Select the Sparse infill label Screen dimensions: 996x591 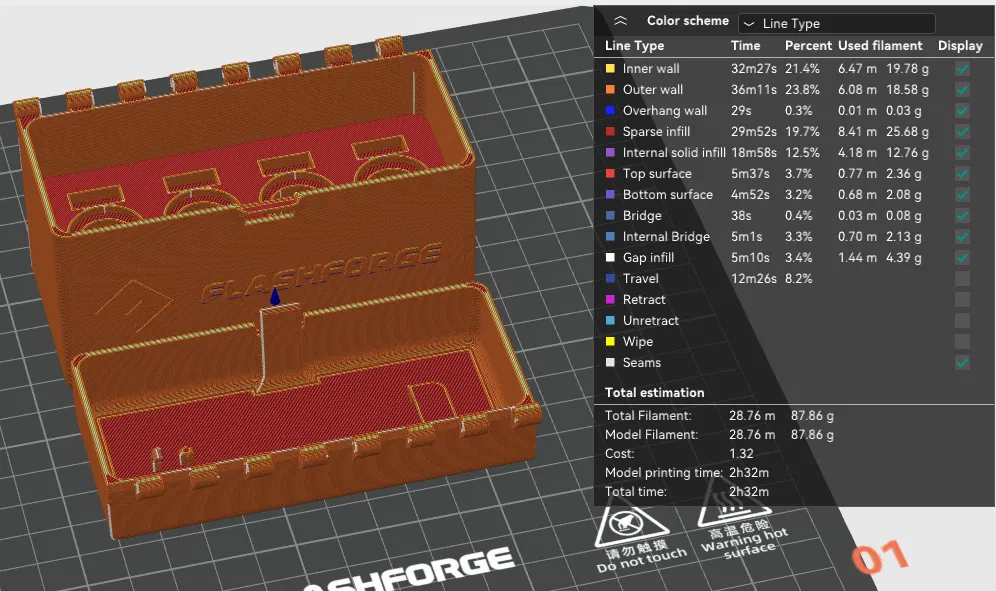click(656, 132)
